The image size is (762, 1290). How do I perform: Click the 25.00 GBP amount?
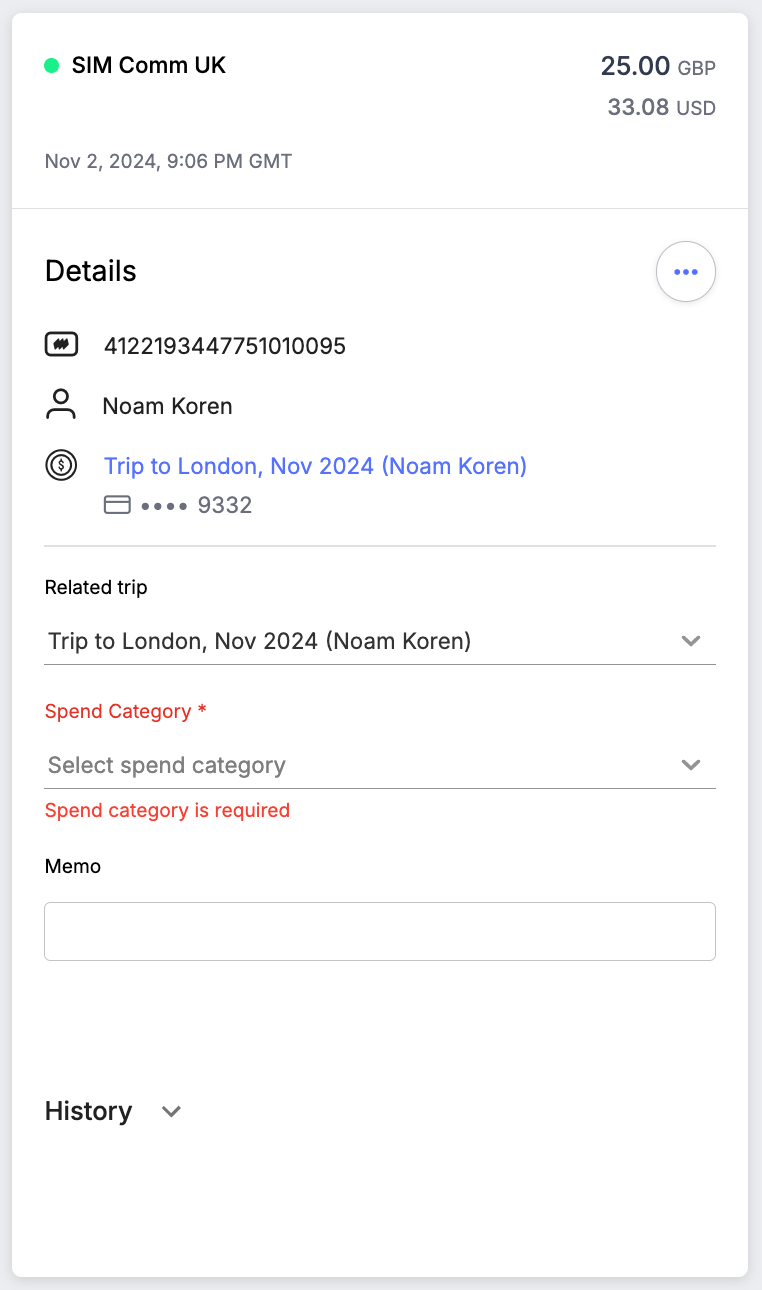pyautogui.click(x=657, y=67)
